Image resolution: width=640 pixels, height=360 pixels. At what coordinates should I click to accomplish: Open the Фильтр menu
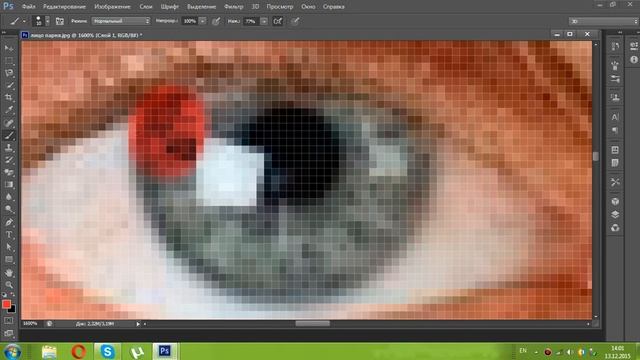[234, 7]
